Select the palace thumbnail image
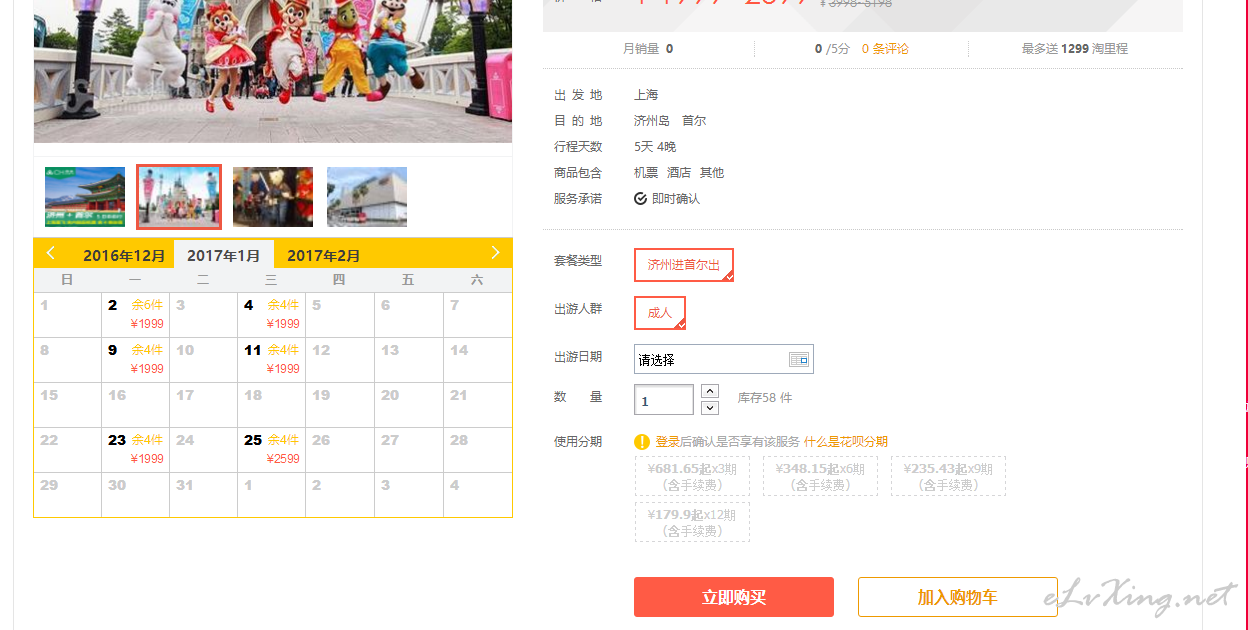This screenshot has height=630, width=1248. click(85, 197)
